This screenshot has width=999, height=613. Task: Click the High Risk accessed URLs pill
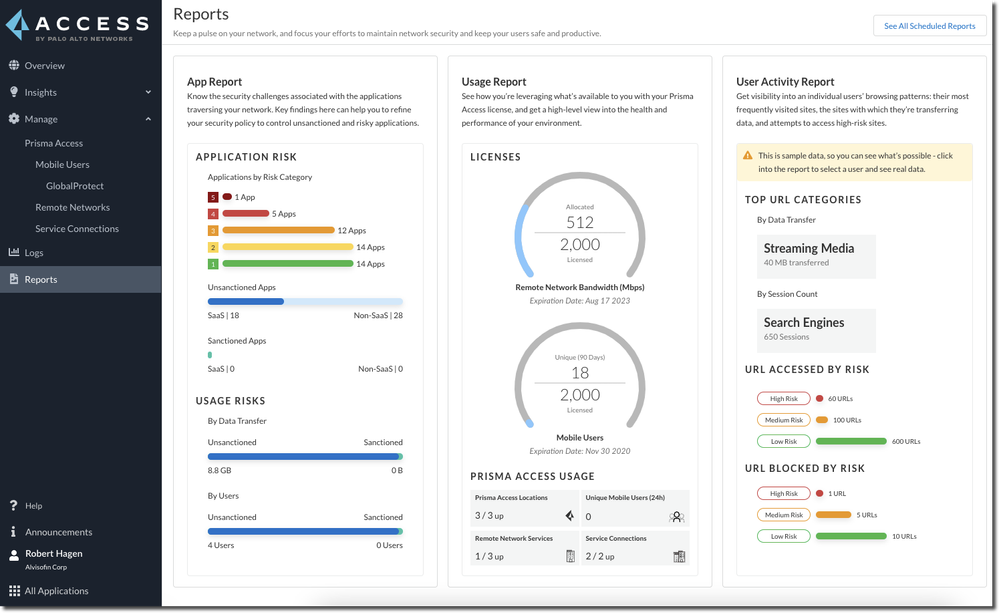[x=784, y=398]
